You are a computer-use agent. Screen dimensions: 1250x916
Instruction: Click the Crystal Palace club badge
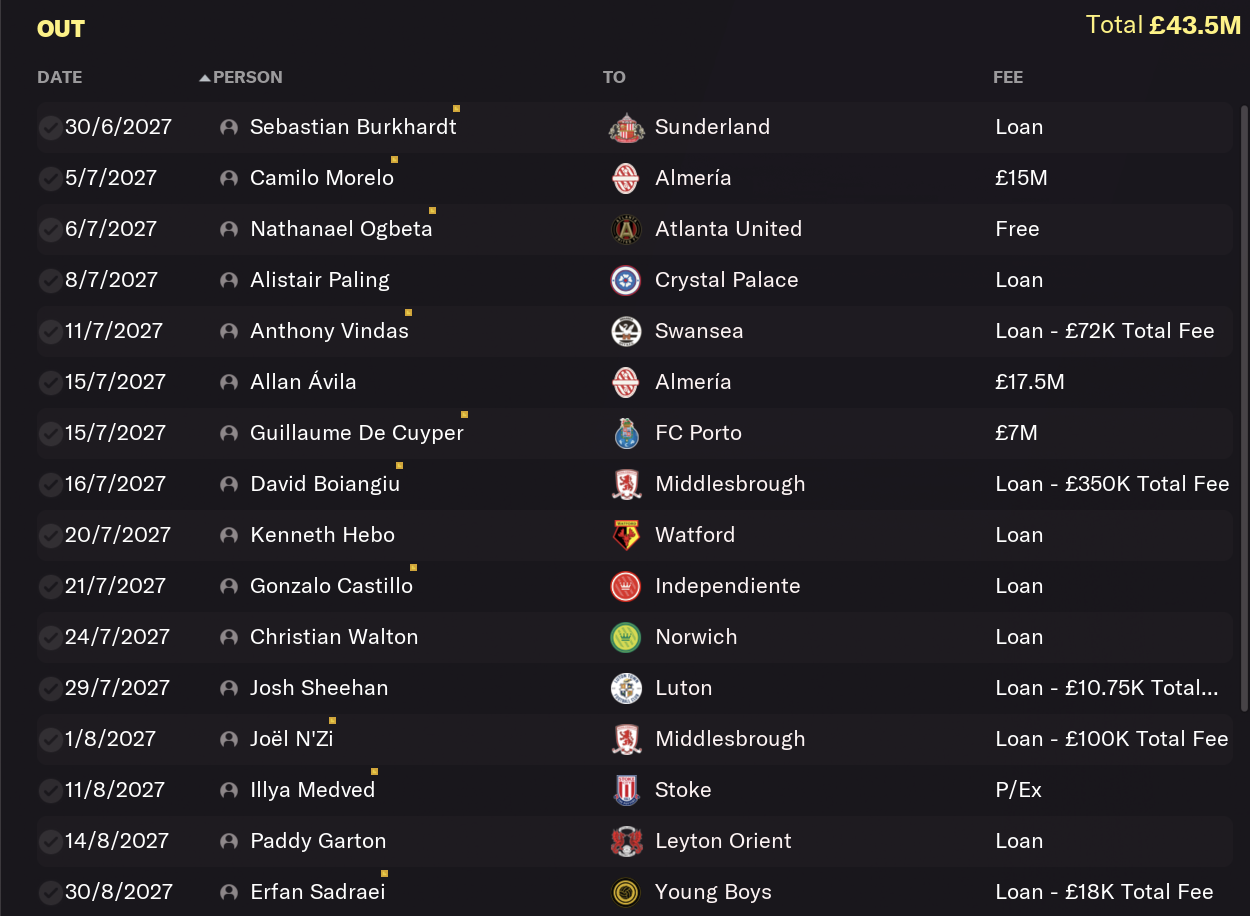point(626,280)
